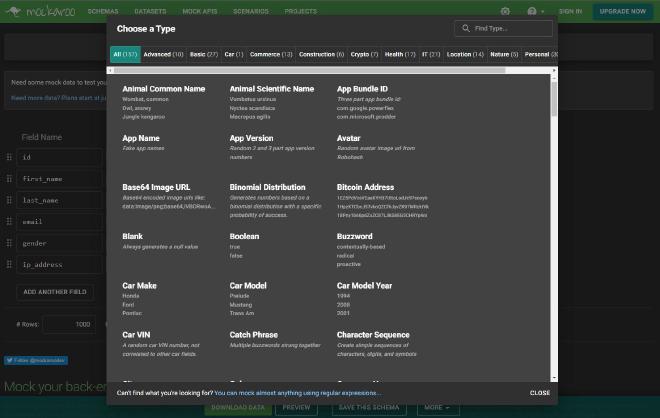This screenshot has height=418, width=660.
Task: Open the Nature (5) tab
Action: [x=504, y=54]
